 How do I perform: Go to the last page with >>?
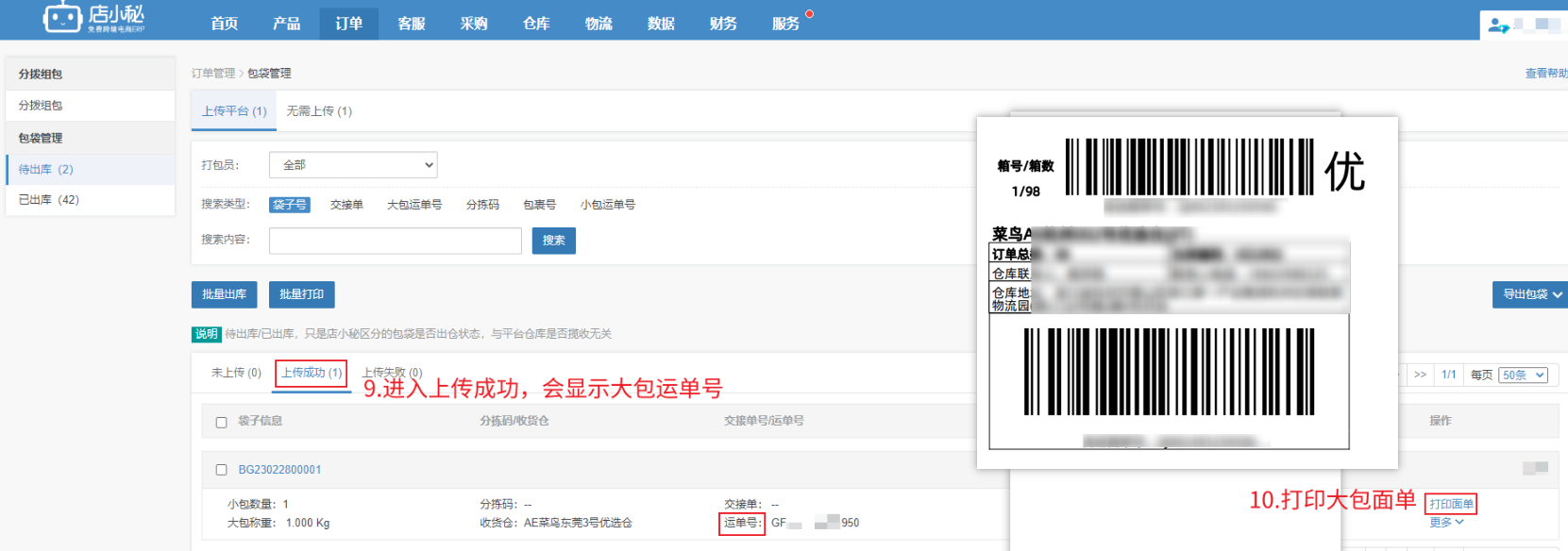coord(1420,375)
